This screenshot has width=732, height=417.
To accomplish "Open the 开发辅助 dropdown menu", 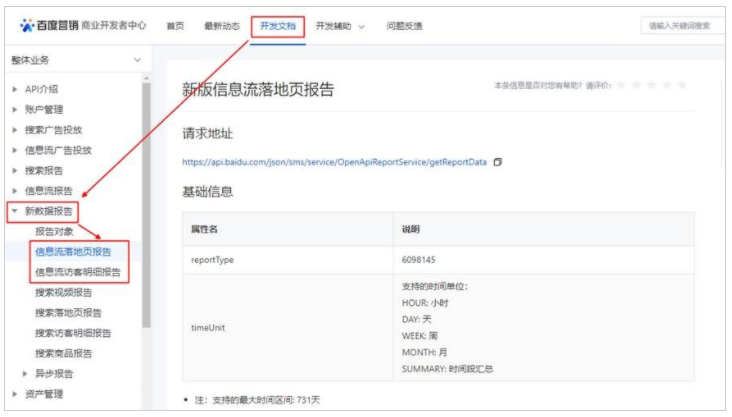I will (340, 26).
